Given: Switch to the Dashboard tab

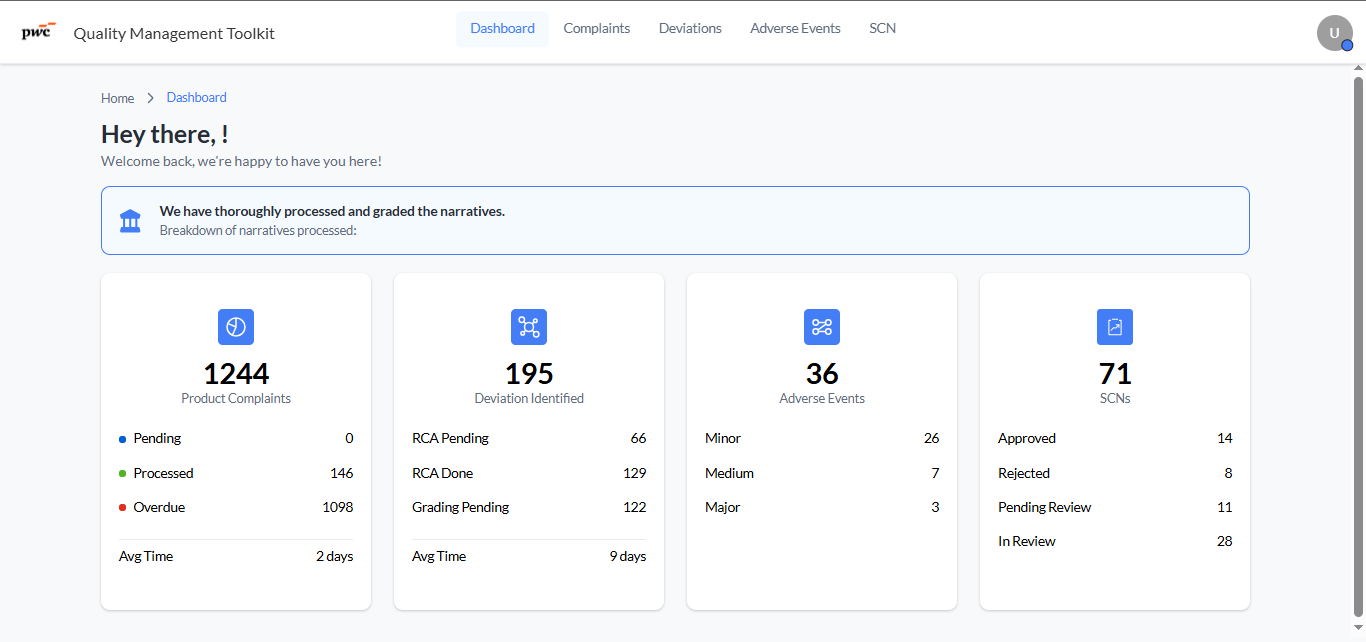Looking at the screenshot, I should tap(502, 29).
